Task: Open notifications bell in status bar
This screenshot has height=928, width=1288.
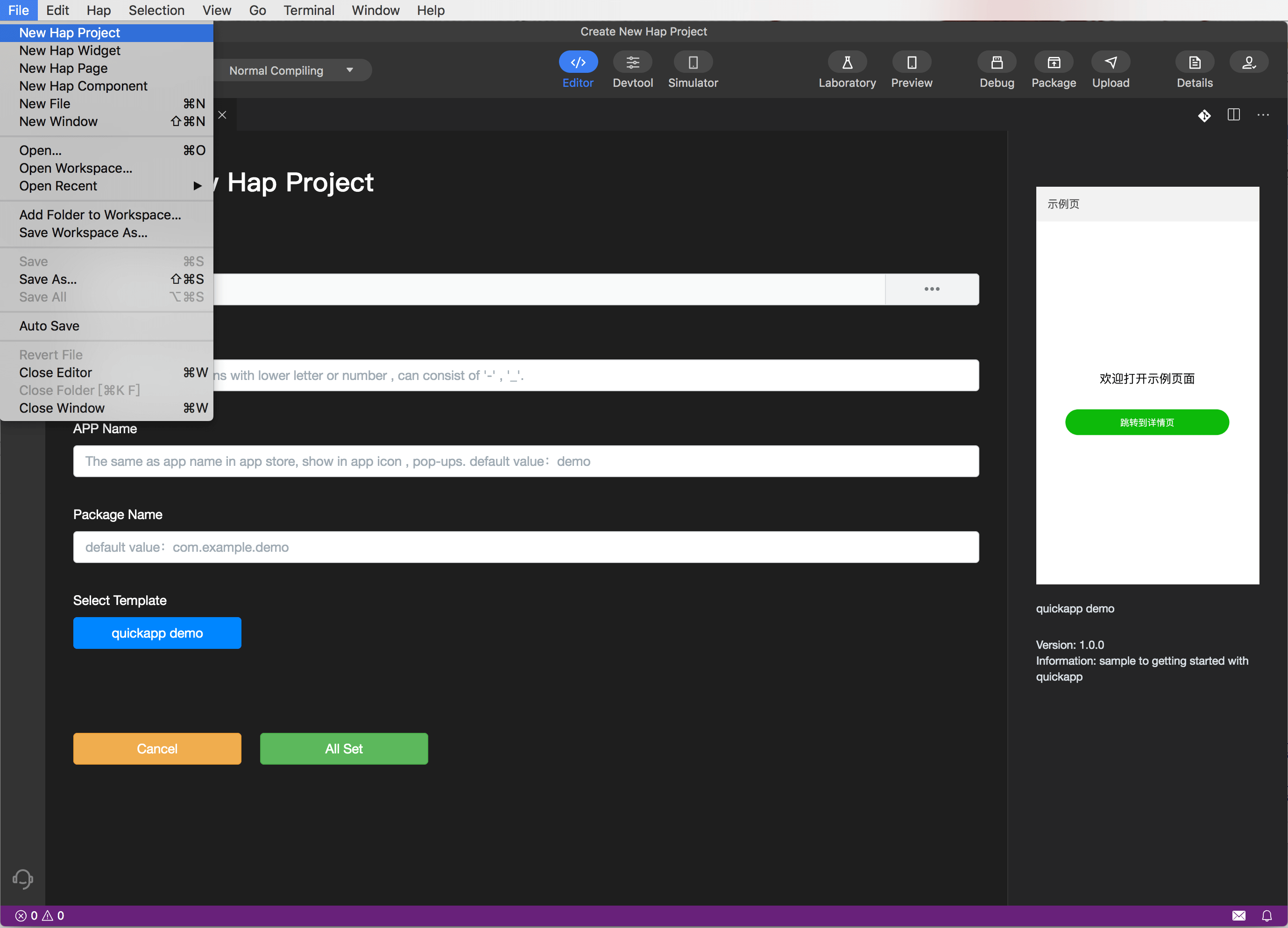Action: point(1267,915)
